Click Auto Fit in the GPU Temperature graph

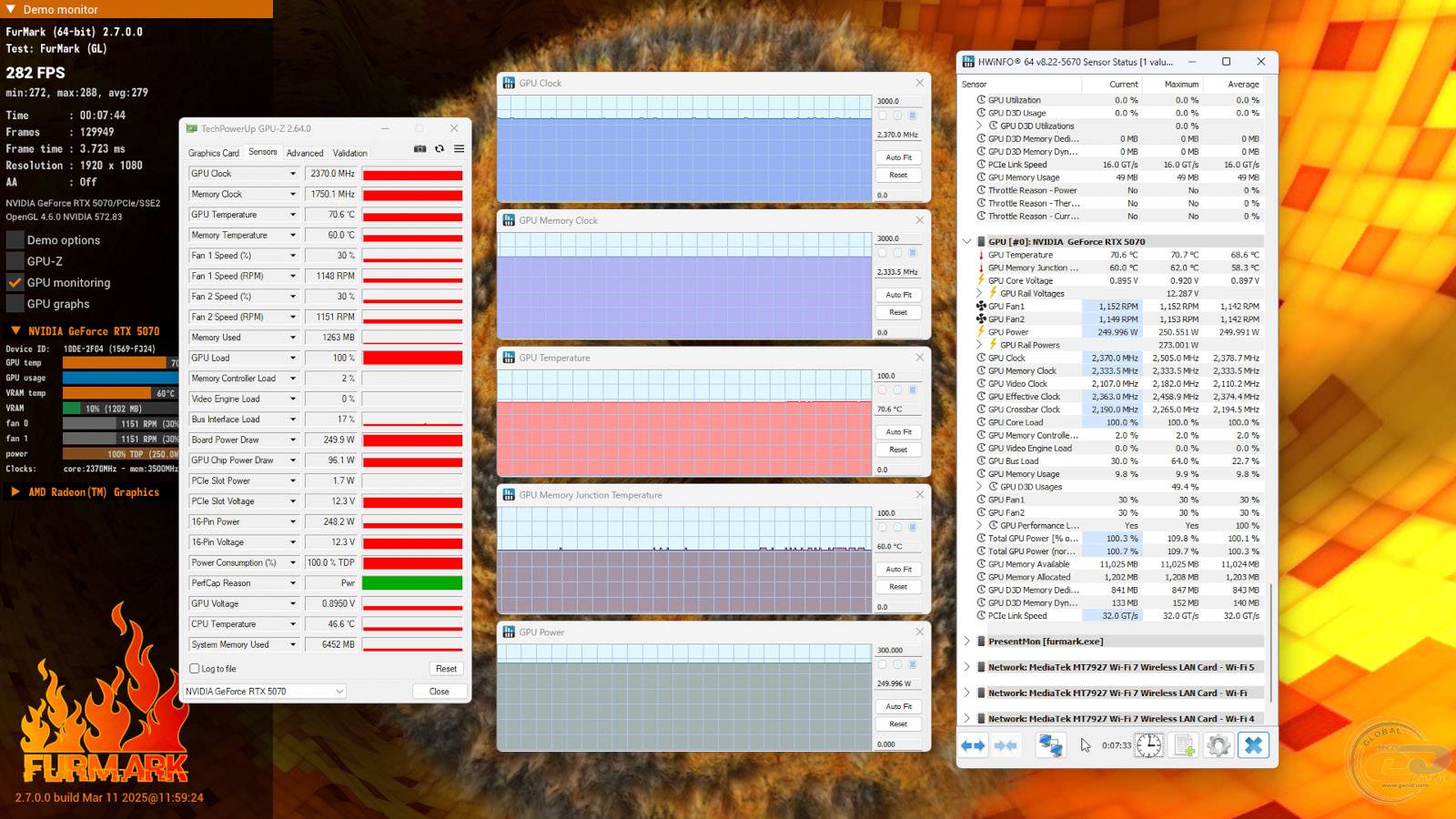898,432
